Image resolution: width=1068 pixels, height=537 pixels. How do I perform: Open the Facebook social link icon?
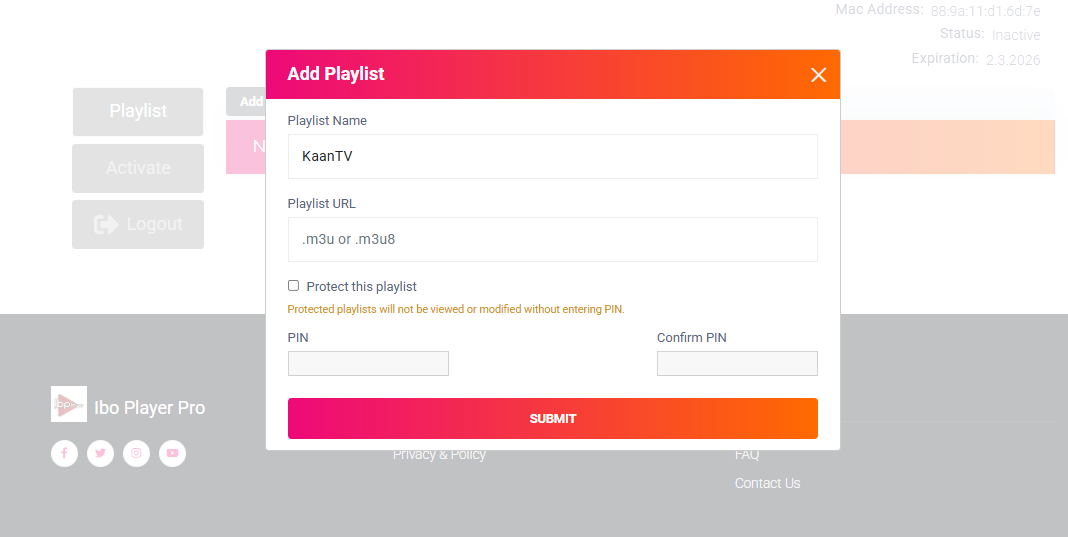click(x=64, y=453)
